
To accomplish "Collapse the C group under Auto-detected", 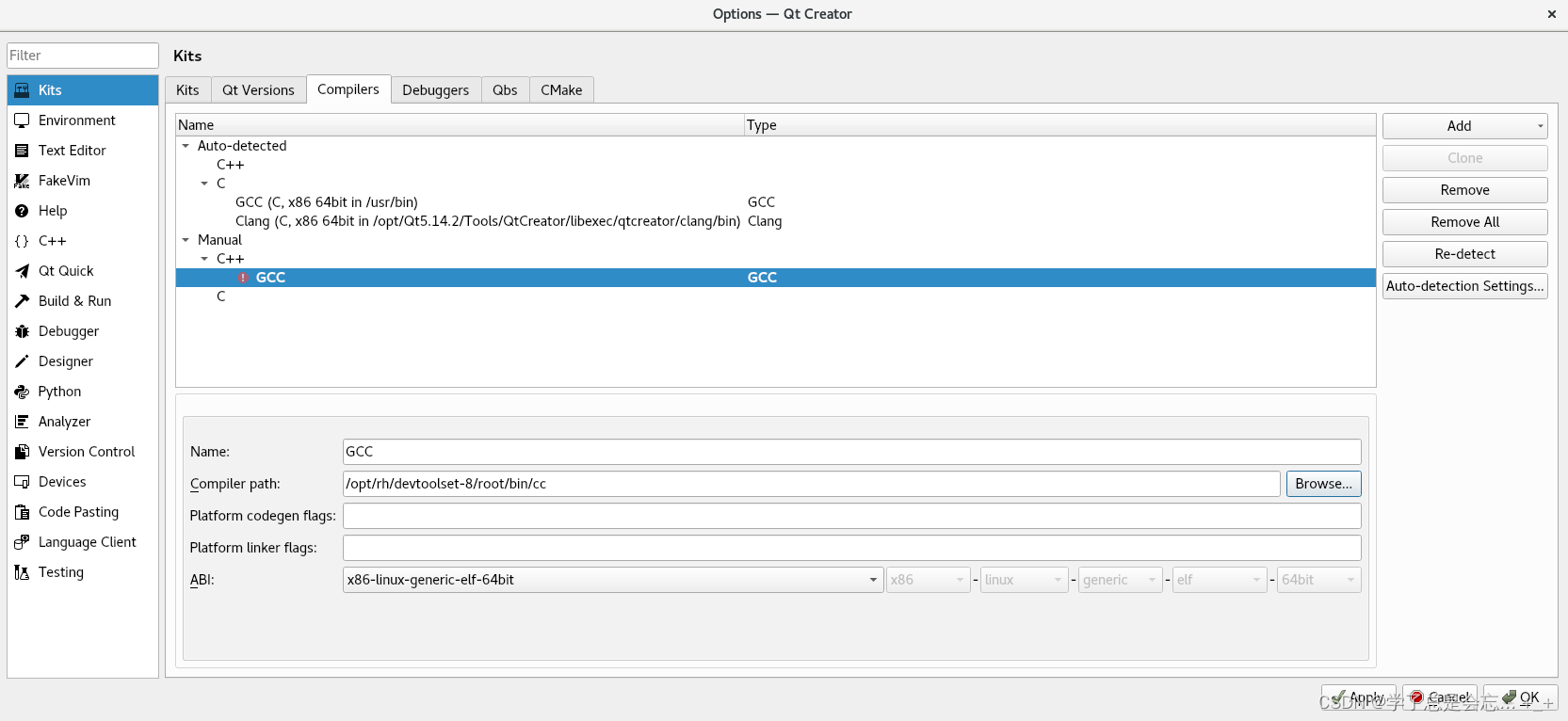I will (x=204, y=184).
